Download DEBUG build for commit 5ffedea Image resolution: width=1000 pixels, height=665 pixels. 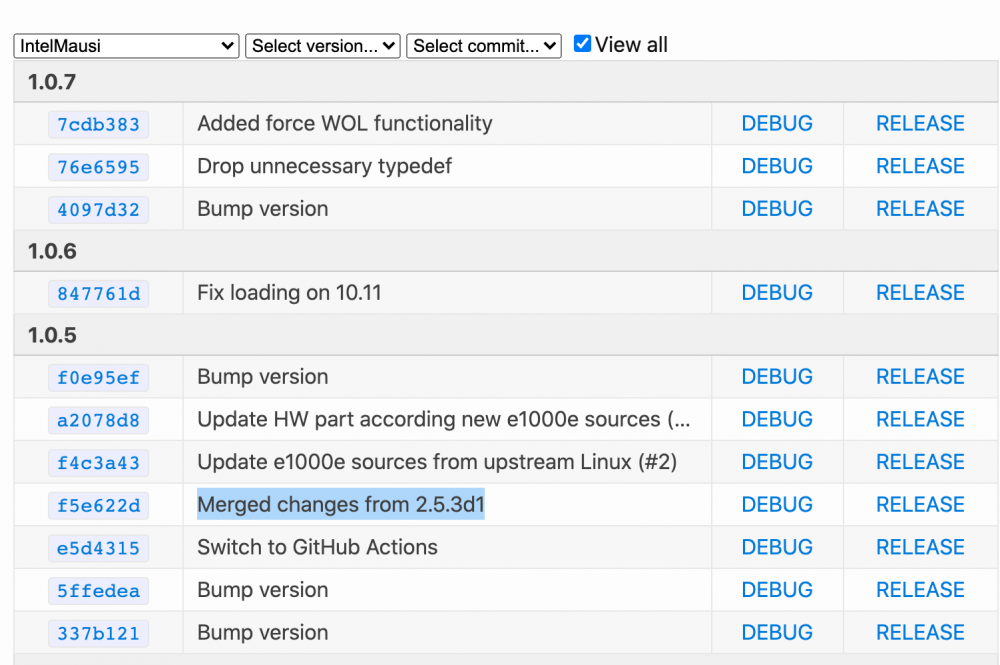coord(777,590)
